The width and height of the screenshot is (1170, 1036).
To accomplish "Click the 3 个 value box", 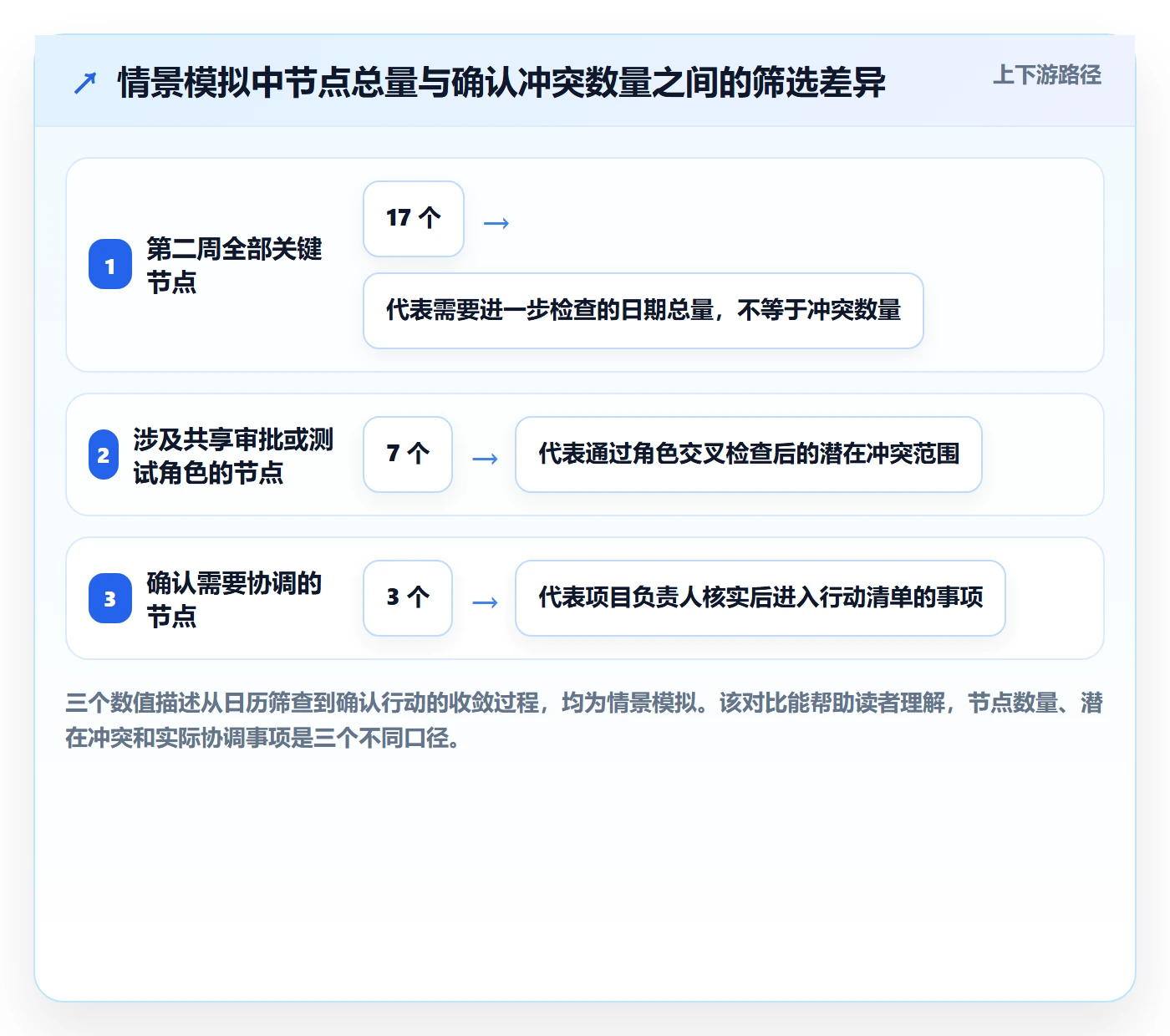I will [408, 597].
